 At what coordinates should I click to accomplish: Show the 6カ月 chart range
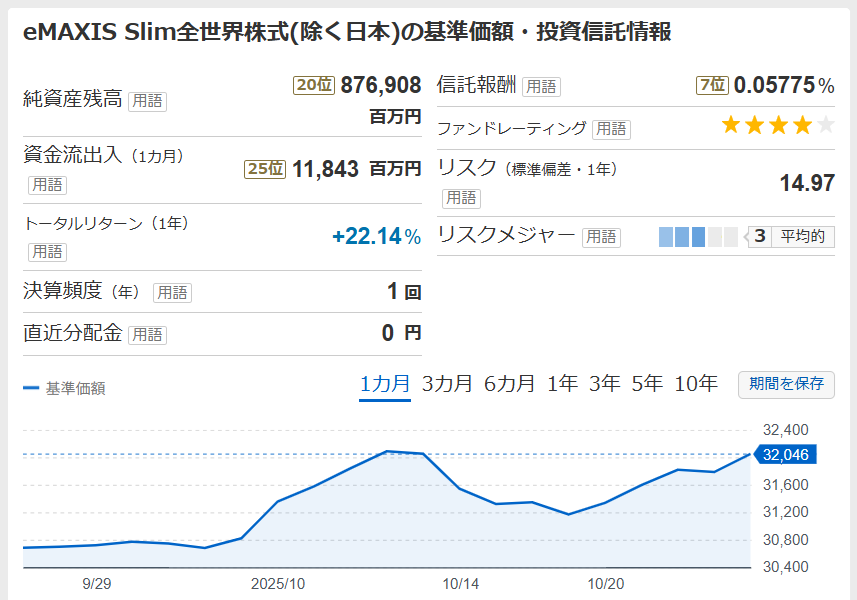(509, 384)
